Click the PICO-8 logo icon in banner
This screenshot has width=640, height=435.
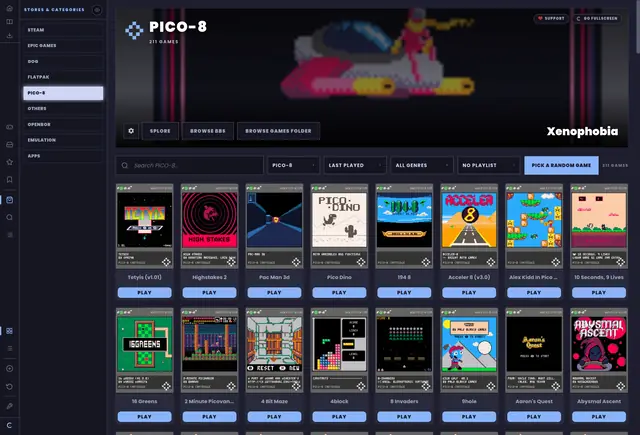[x=134, y=30]
